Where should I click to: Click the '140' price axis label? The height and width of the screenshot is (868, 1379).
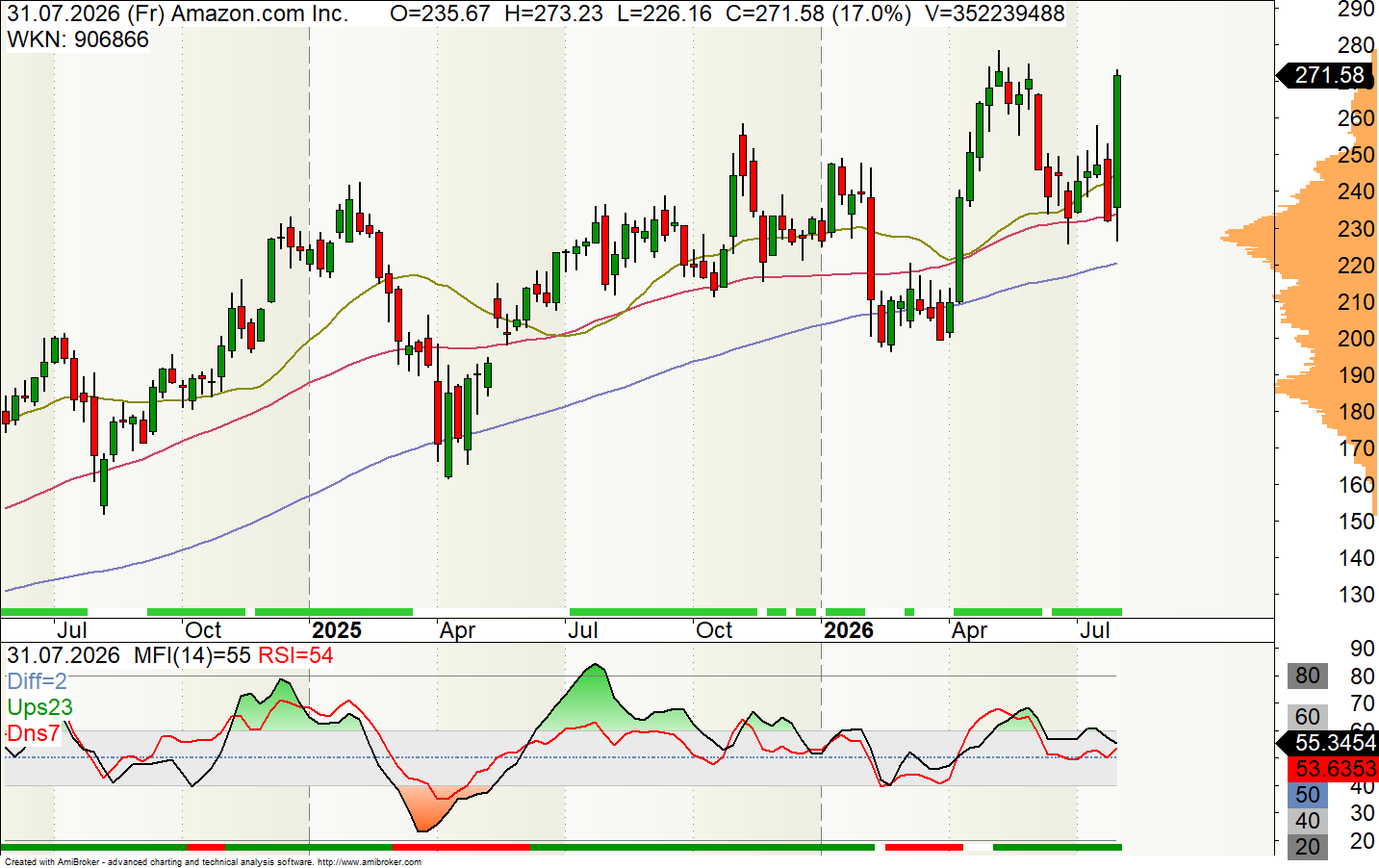click(1356, 557)
